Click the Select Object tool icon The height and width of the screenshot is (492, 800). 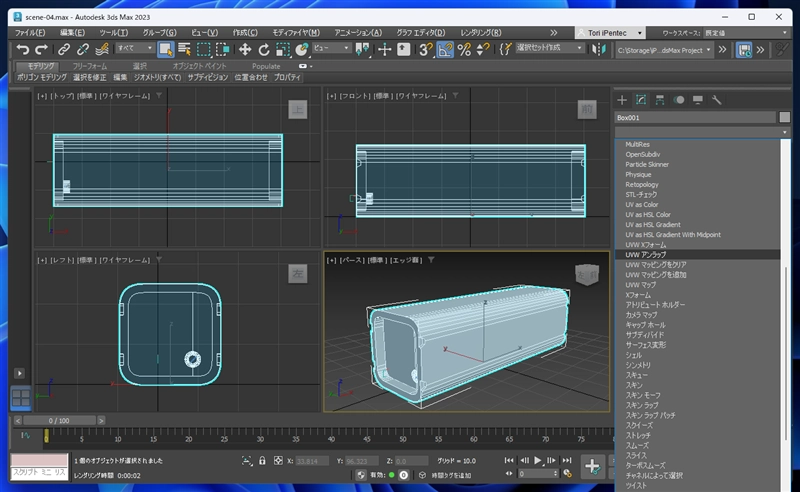tap(166, 48)
